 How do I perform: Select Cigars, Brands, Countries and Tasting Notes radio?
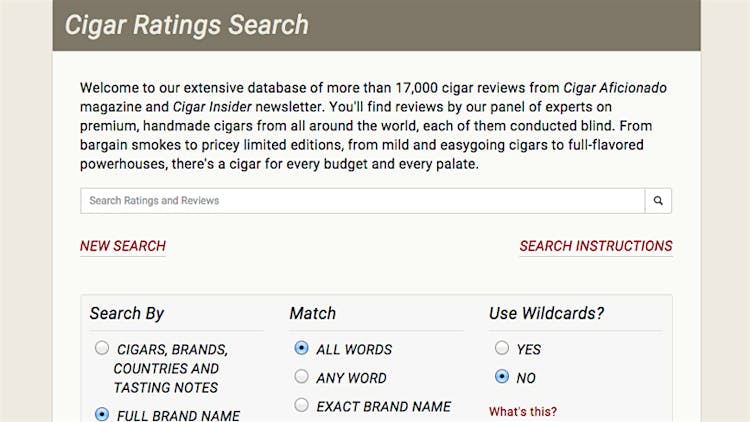point(102,349)
